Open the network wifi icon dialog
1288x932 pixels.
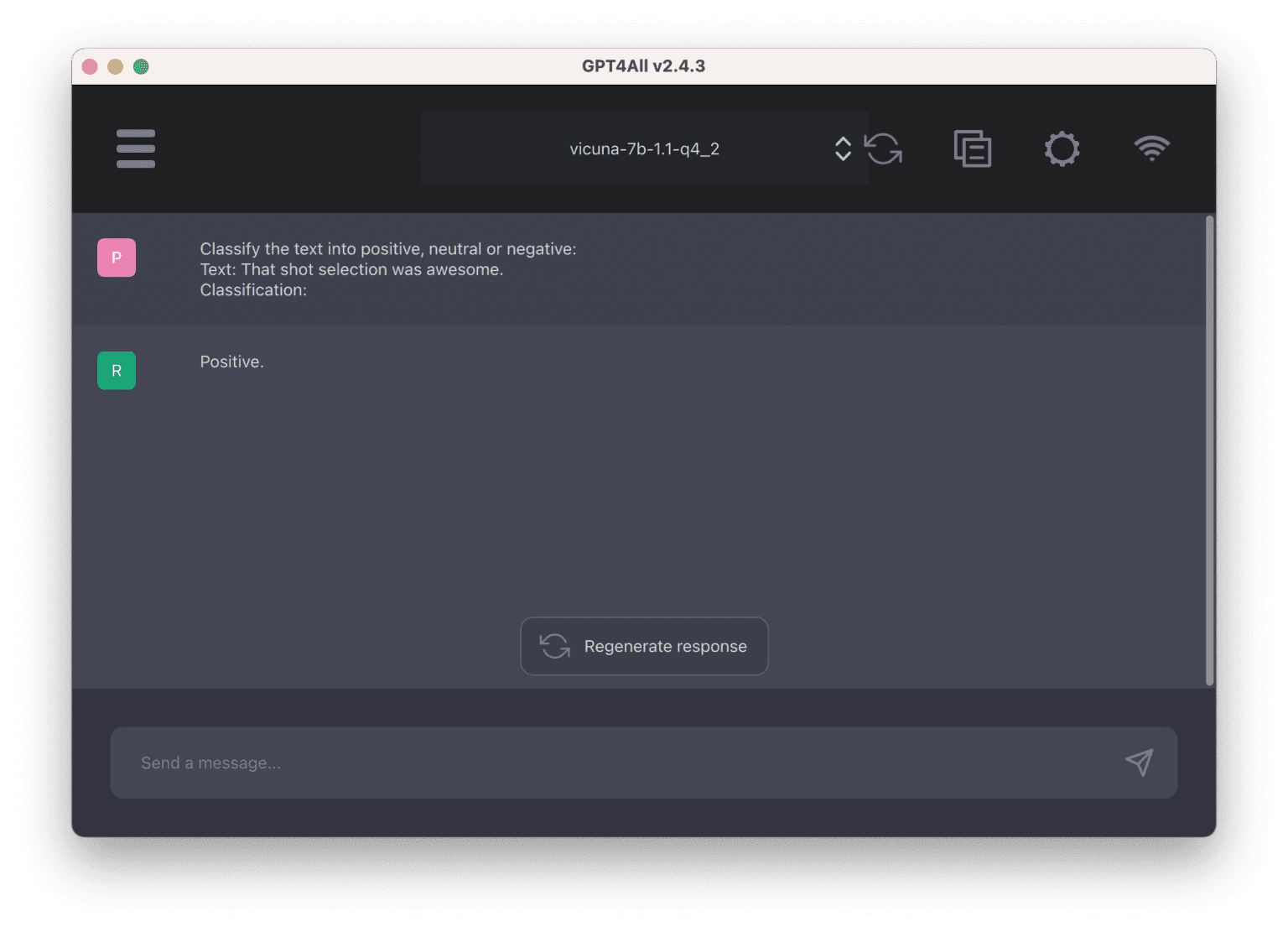click(x=1151, y=149)
